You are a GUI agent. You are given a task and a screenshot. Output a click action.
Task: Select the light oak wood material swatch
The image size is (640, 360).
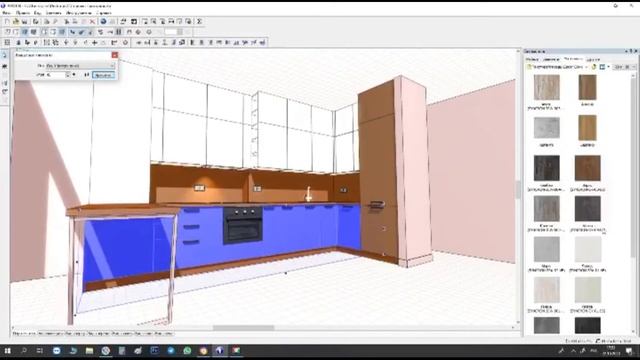pos(547,87)
